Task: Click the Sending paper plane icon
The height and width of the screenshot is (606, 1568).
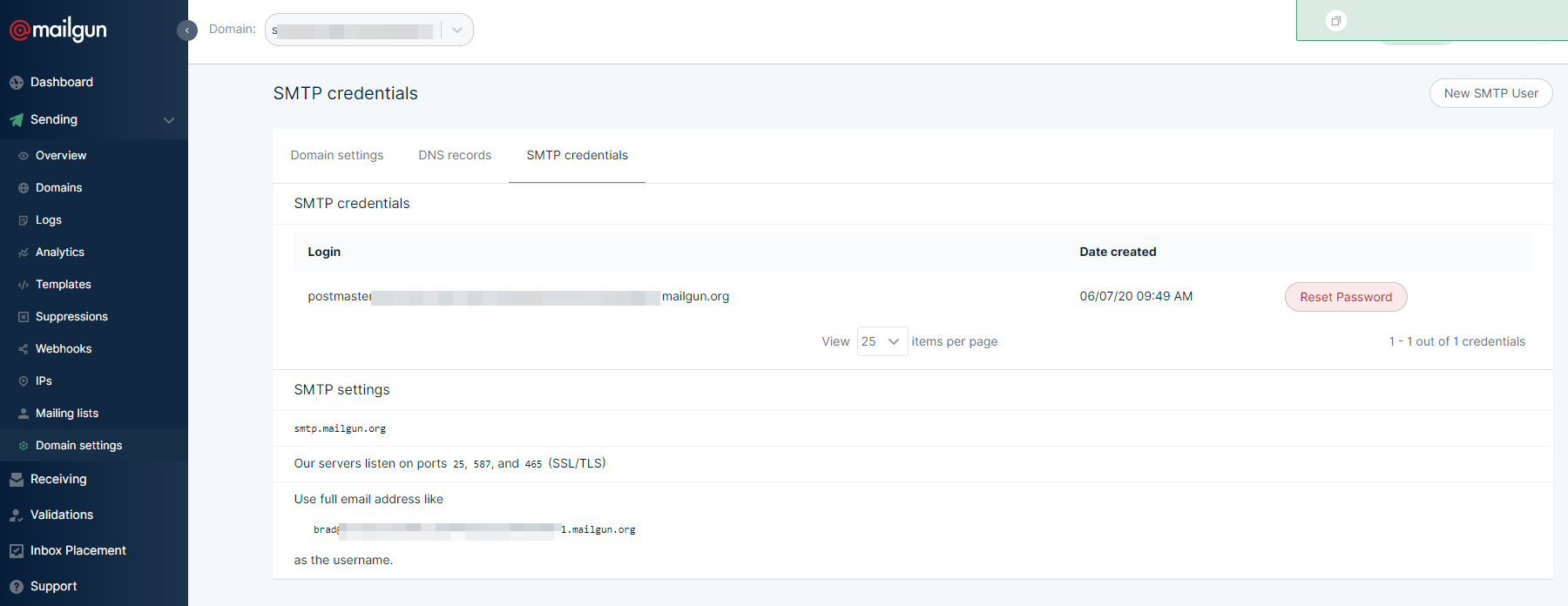Action: point(17,120)
